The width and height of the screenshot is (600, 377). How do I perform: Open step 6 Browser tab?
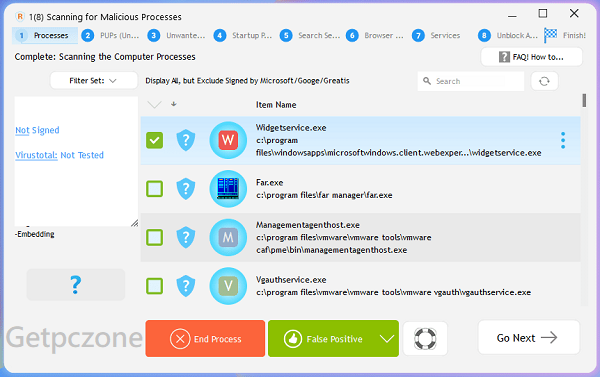click(x=375, y=36)
